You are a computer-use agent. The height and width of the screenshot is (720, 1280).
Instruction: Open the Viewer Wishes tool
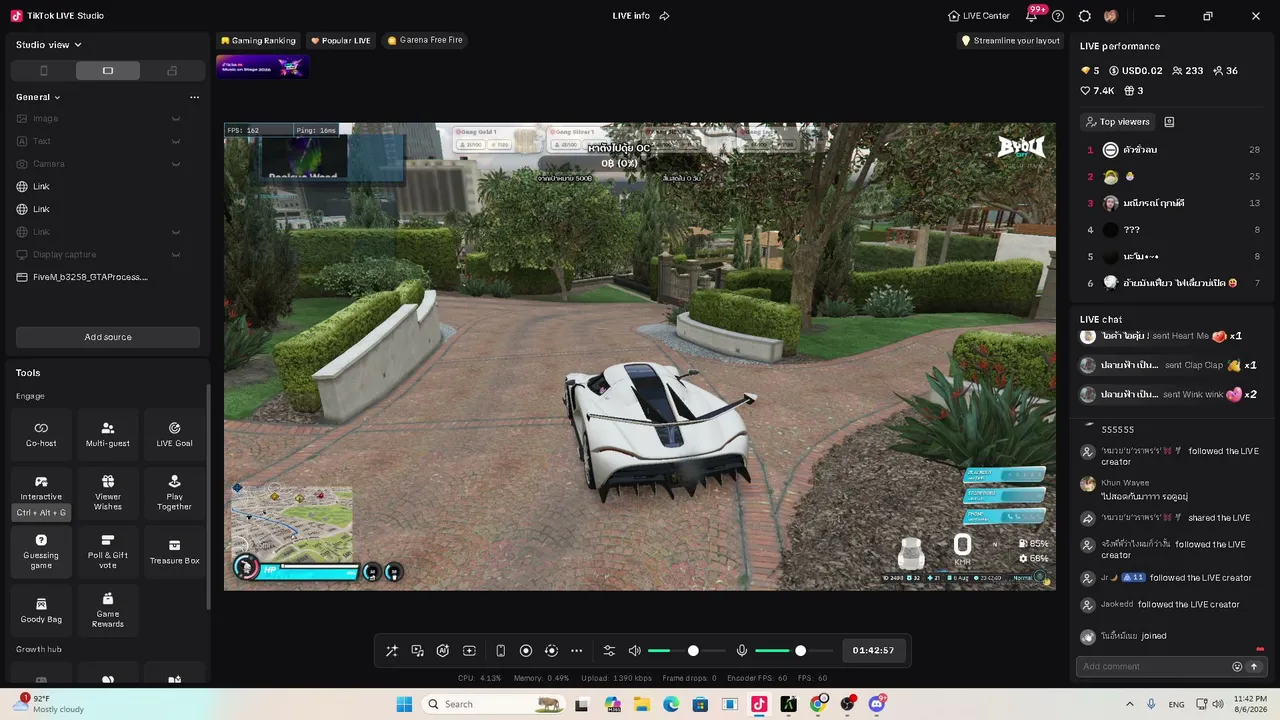tap(108, 493)
